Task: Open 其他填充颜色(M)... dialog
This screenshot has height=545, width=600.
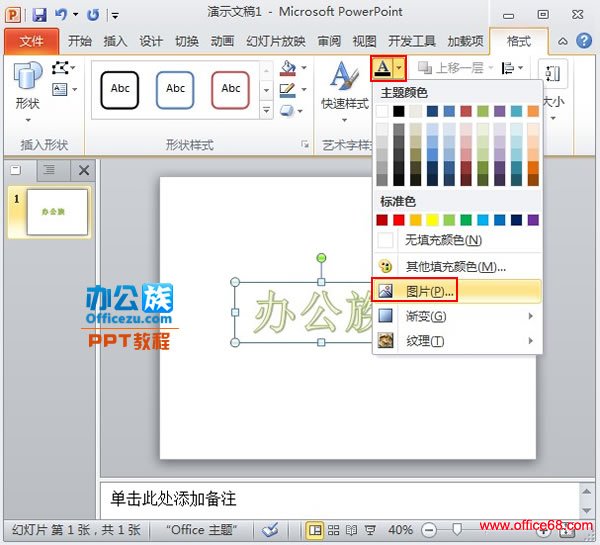Action: [458, 266]
